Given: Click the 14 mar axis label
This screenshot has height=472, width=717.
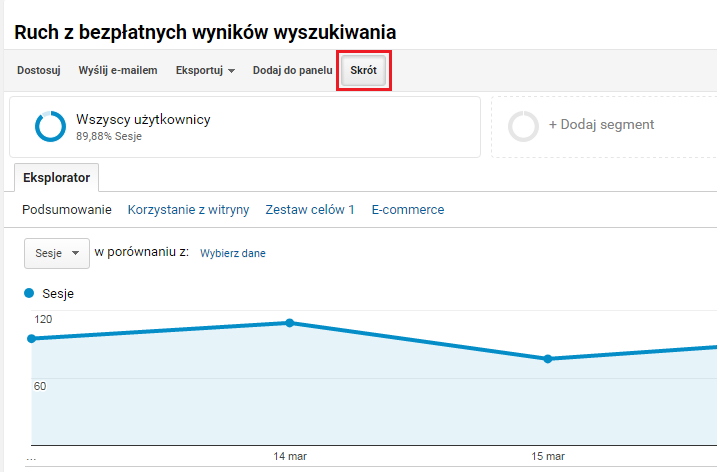Looking at the screenshot, I should point(290,456).
